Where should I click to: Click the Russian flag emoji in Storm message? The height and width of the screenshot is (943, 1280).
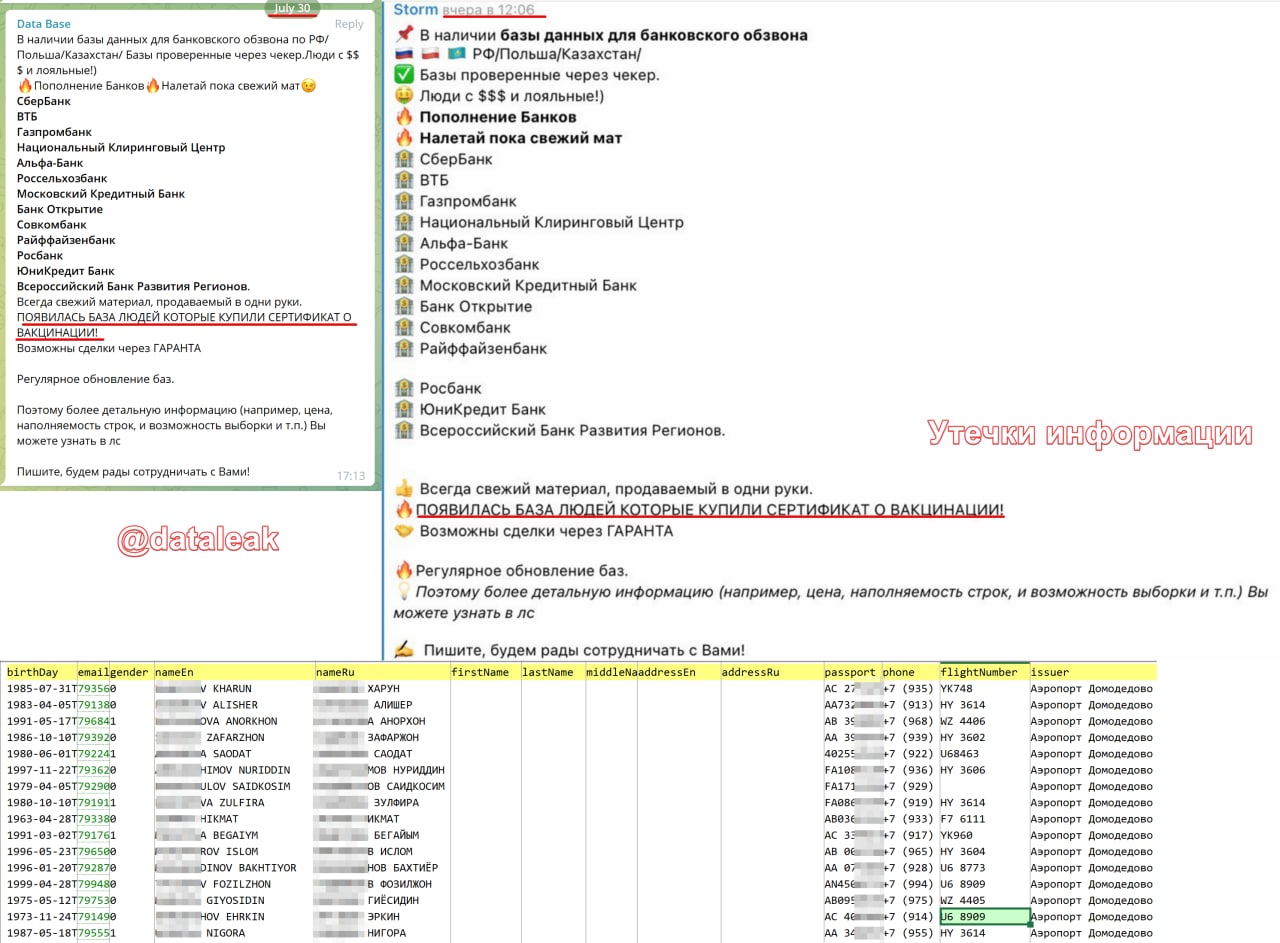tap(404, 55)
